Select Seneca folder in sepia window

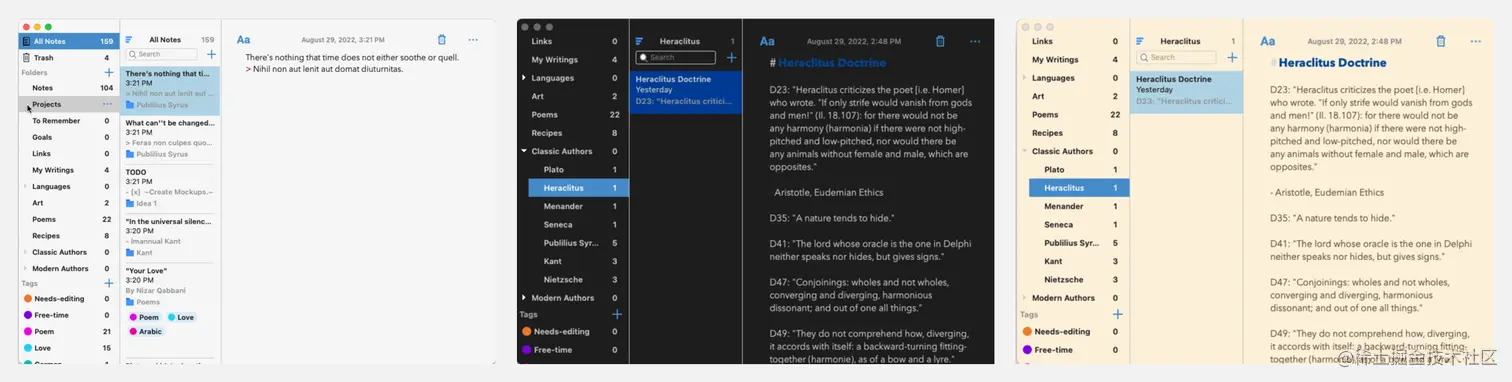click(x=1079, y=225)
